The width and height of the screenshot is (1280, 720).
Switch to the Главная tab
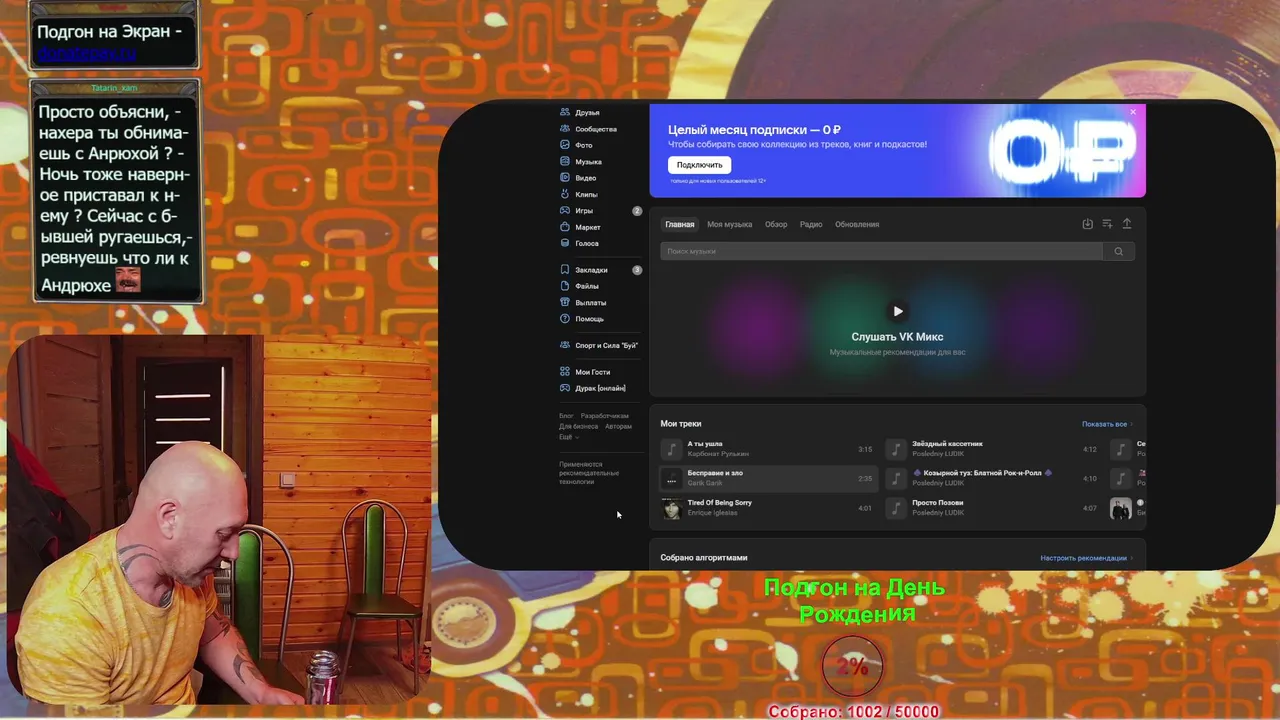[x=680, y=224]
